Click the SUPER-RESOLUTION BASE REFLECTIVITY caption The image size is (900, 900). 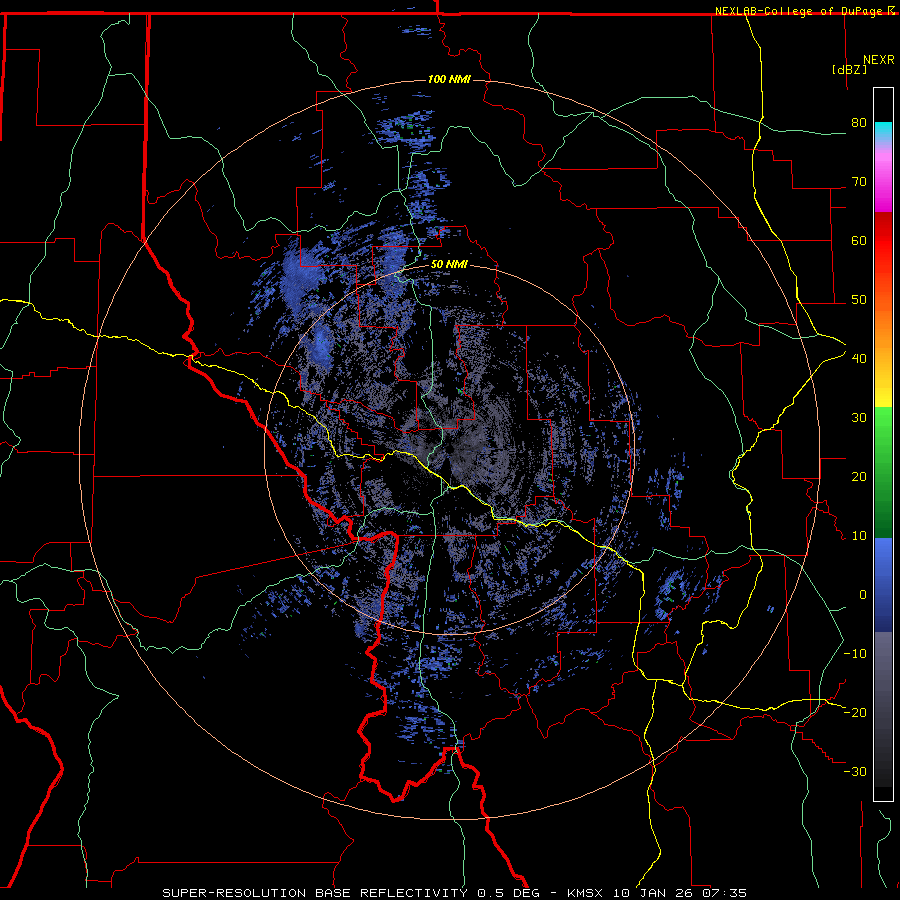pyautogui.click(x=315, y=893)
